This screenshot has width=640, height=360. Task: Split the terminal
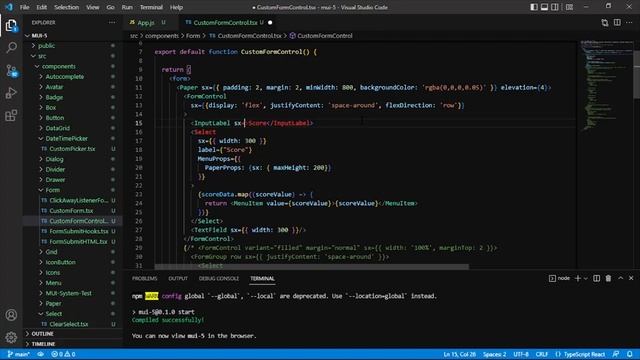pyautogui.click(x=596, y=278)
